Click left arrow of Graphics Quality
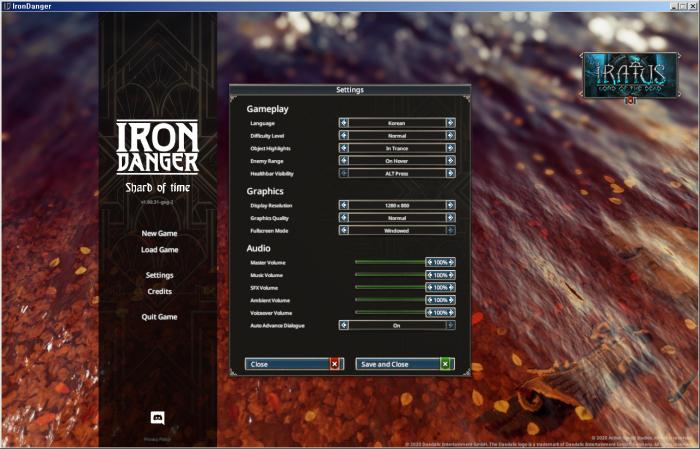 click(x=344, y=218)
